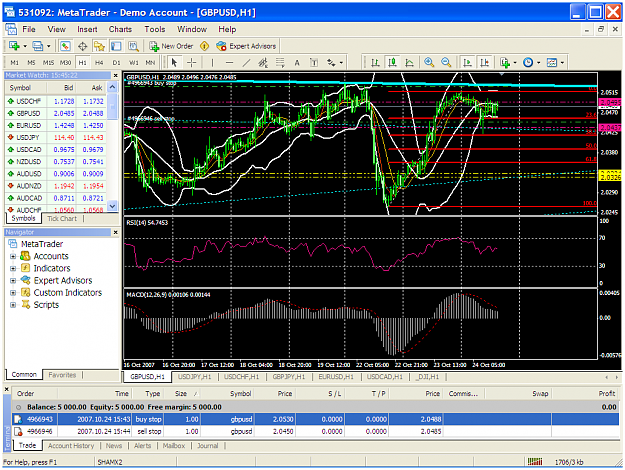Select the horizontal line drawing tool
Viewport: 625px width, 470px height.
pyautogui.click(x=229, y=63)
